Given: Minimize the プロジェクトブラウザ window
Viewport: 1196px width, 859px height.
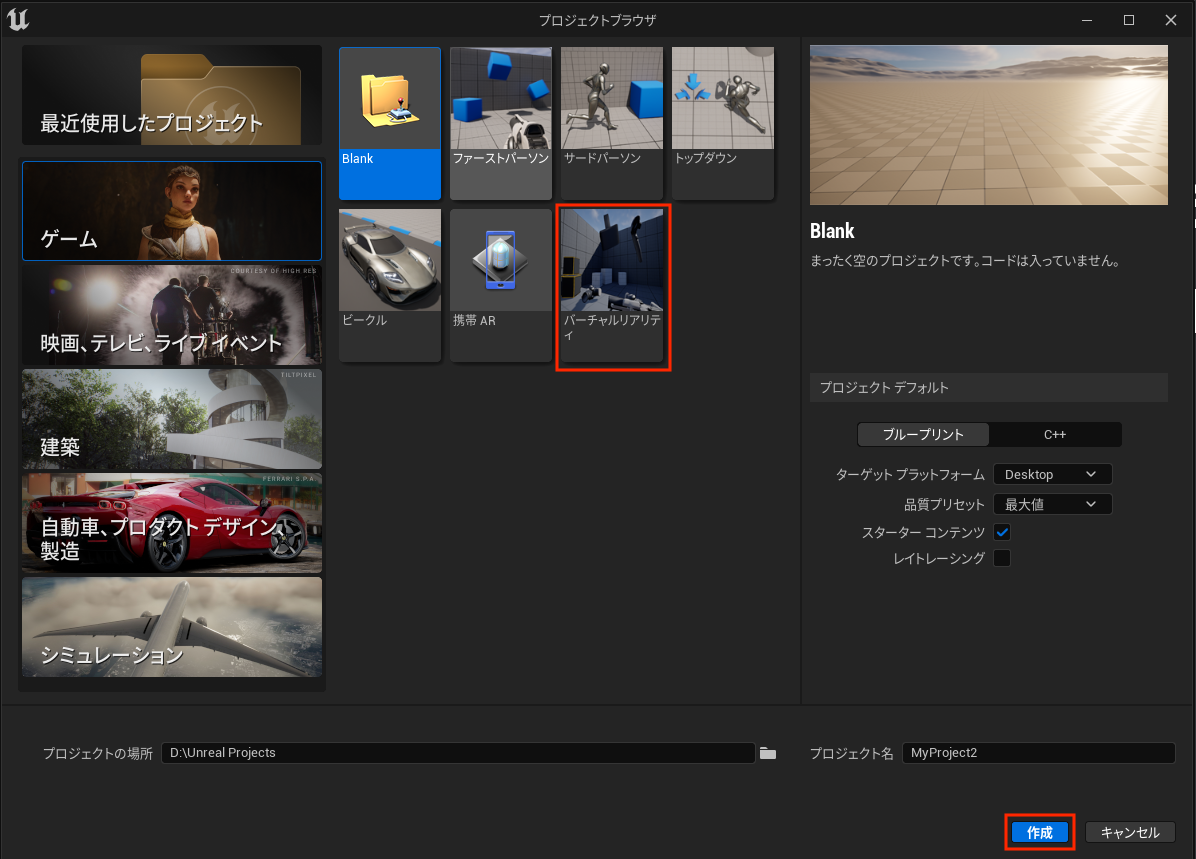Looking at the screenshot, I should tap(1087, 20).
